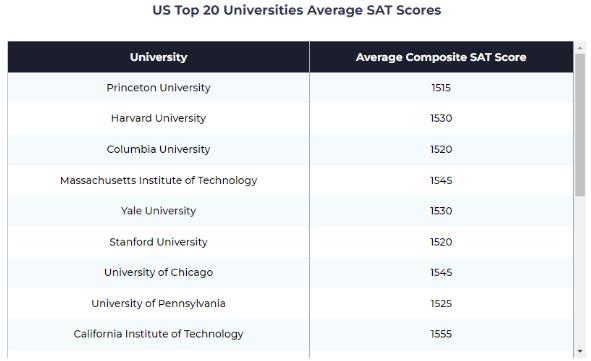Click the University column header
Viewport: 591px width, 361px height.
point(158,57)
